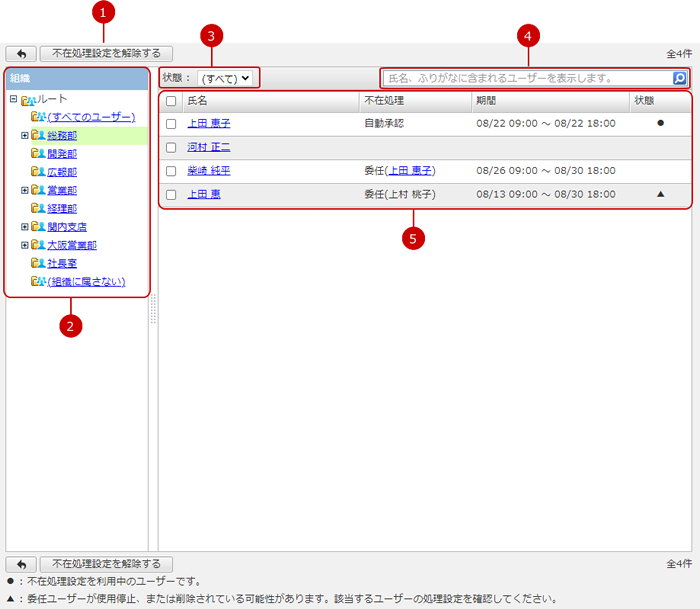
Task: Click the folder icon next to 関内支店
Action: 38,227
